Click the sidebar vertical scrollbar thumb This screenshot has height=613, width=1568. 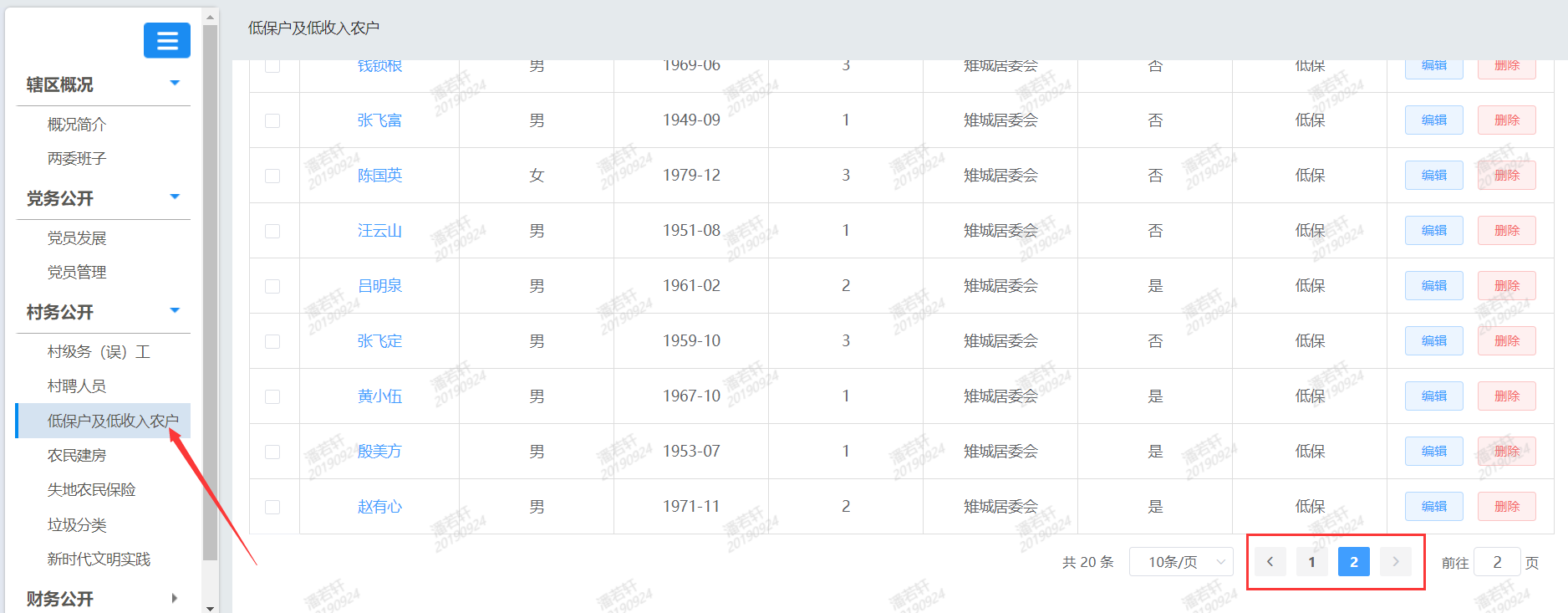coord(210,293)
